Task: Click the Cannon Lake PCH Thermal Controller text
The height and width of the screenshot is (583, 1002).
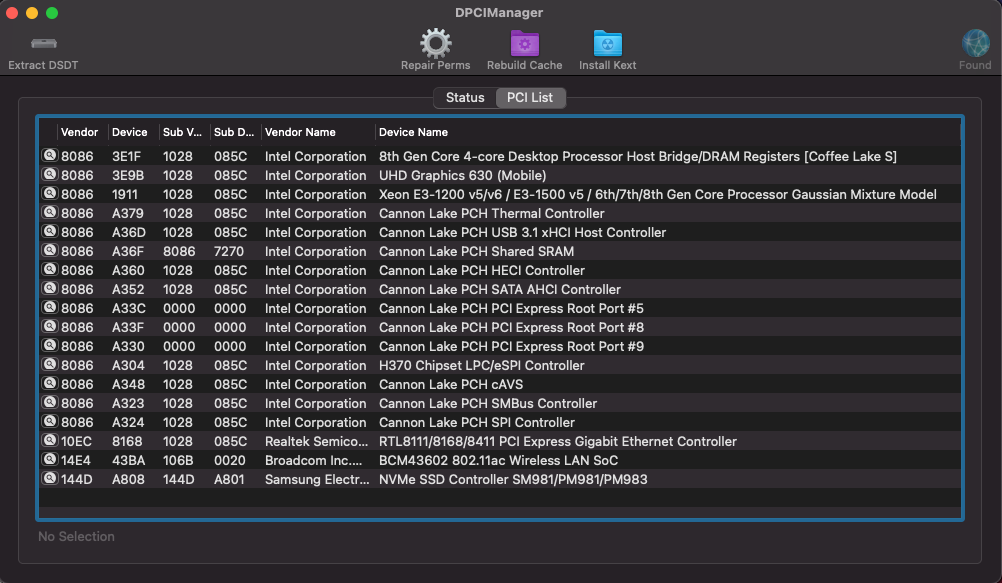Action: (491, 214)
